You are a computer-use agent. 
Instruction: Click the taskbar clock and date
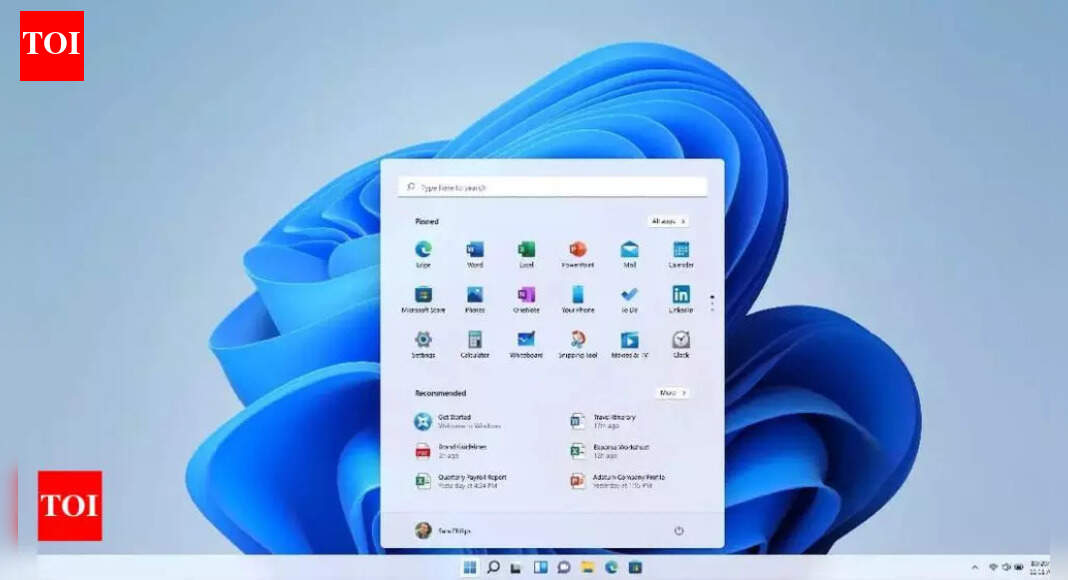[x=1040, y=568]
